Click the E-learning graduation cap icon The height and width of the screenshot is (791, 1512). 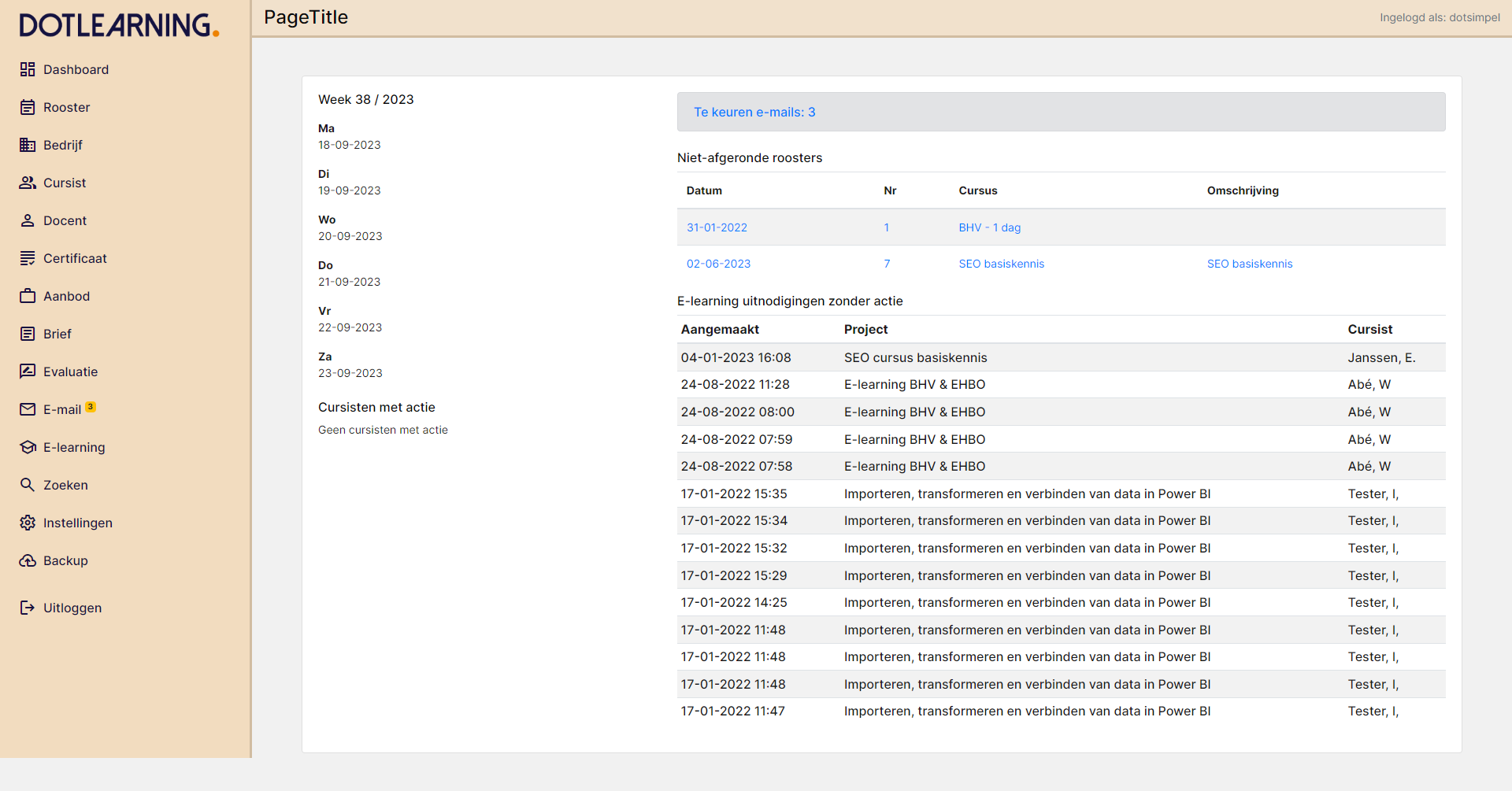[28, 447]
